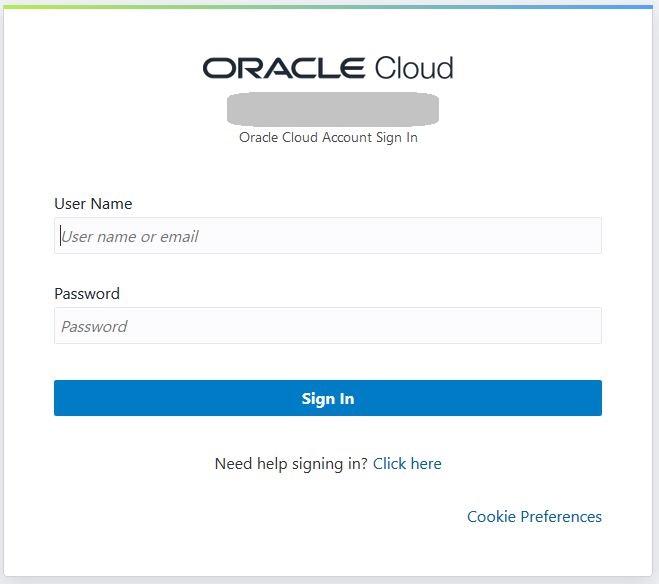
Task: Open the Click here help link
Action: point(407,463)
